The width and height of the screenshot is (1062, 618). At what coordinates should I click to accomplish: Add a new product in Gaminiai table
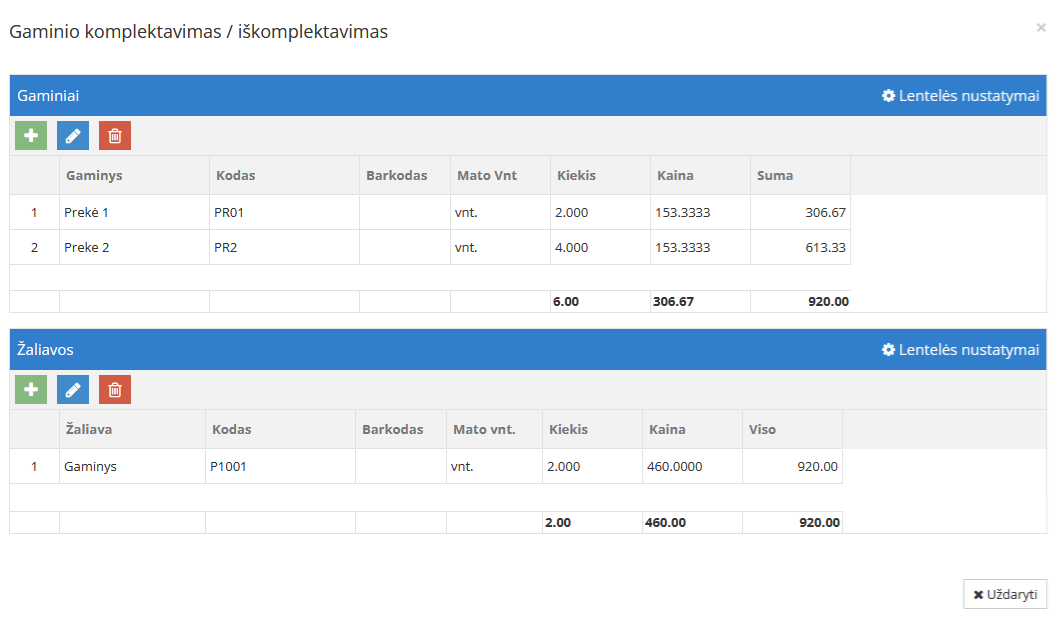[x=31, y=136]
